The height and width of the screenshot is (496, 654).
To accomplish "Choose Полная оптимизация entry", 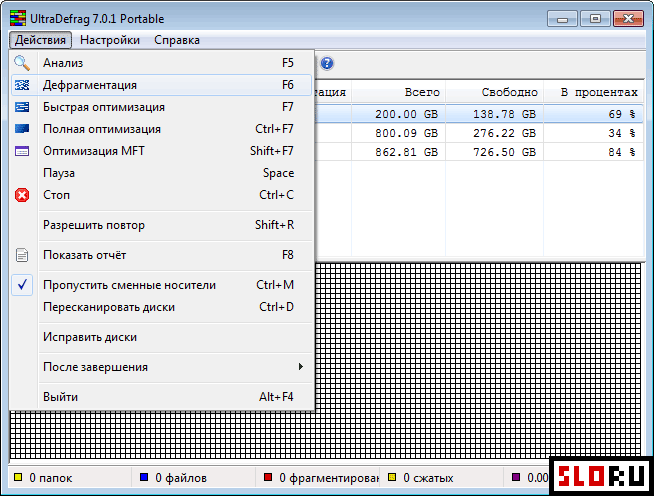I will coord(162,129).
